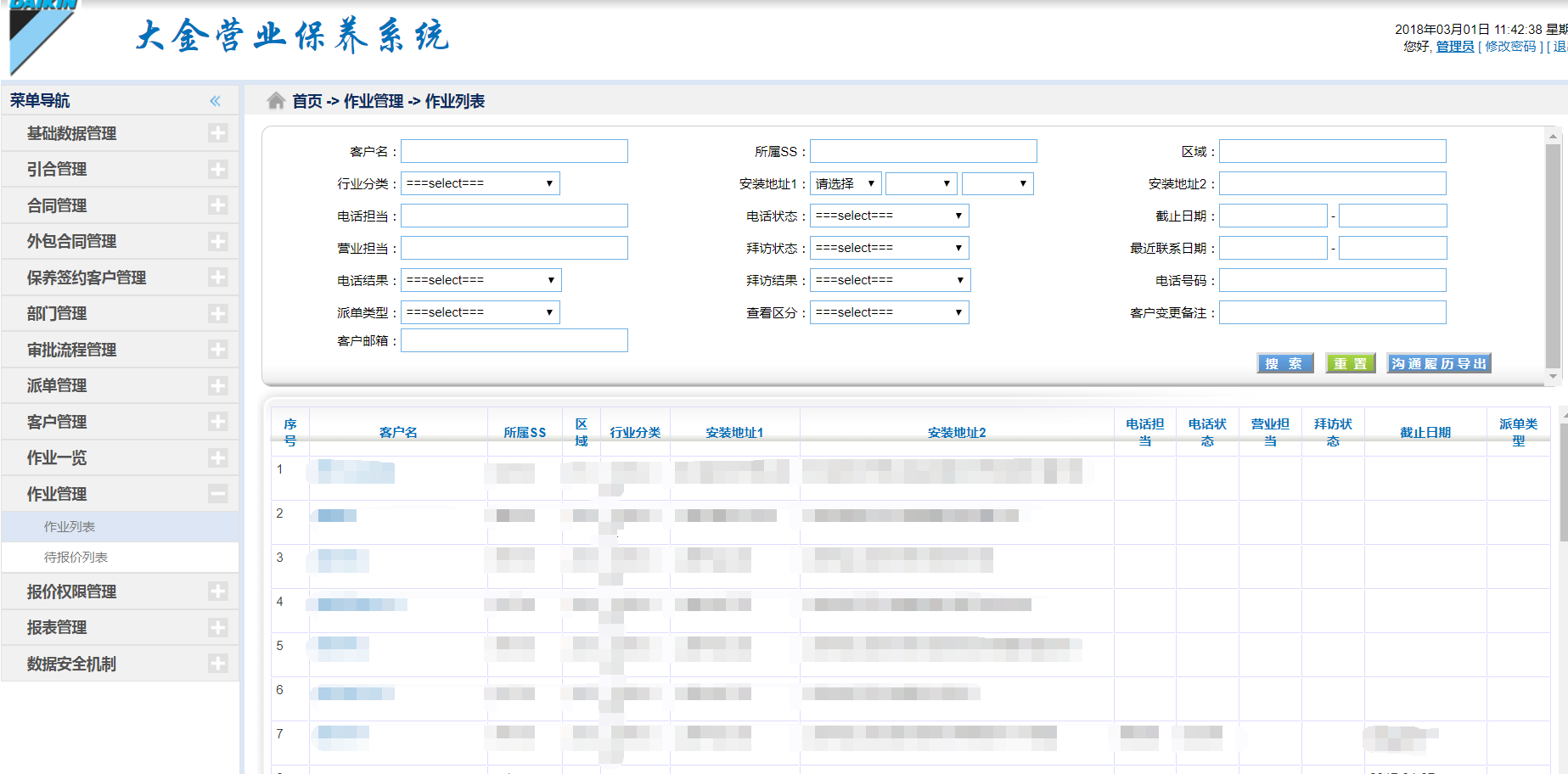This screenshot has width=1568, height=774.
Task: Open 安装地址1 请选择 dropdown
Action: (846, 183)
